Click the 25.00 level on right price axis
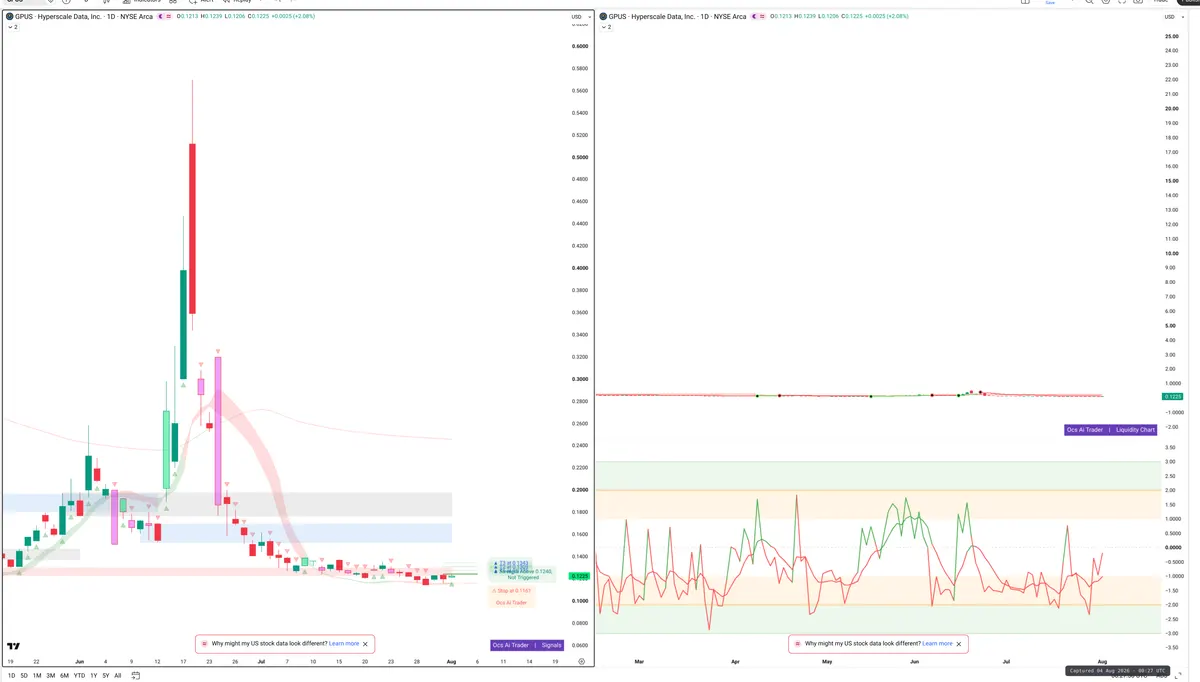The width and height of the screenshot is (1200, 682). [x=1171, y=37]
